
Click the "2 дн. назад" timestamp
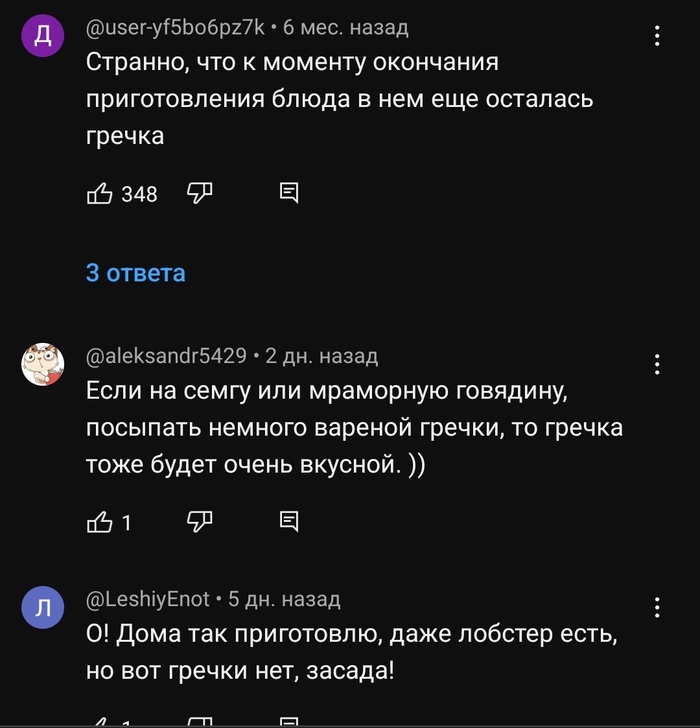pyautogui.click(x=322, y=355)
